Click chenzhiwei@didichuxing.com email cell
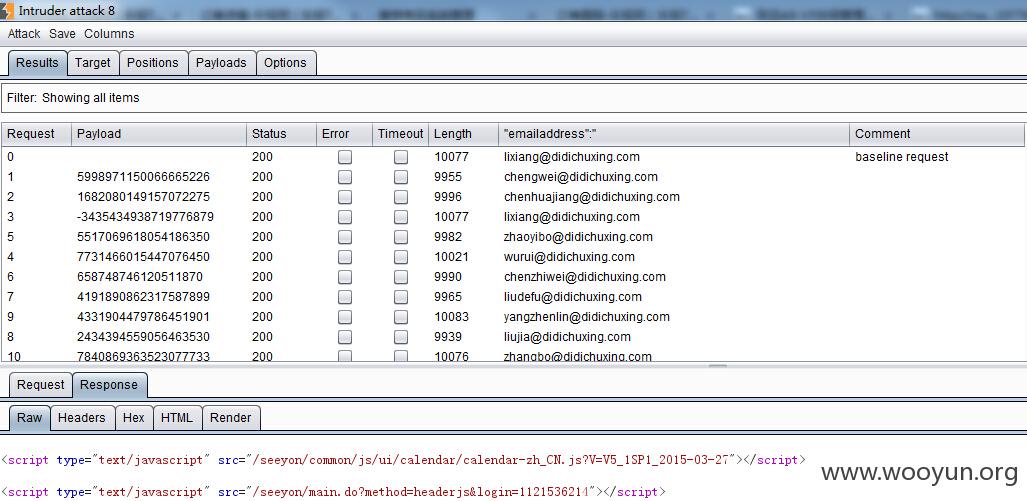The image size is (1027, 501). 584,276
